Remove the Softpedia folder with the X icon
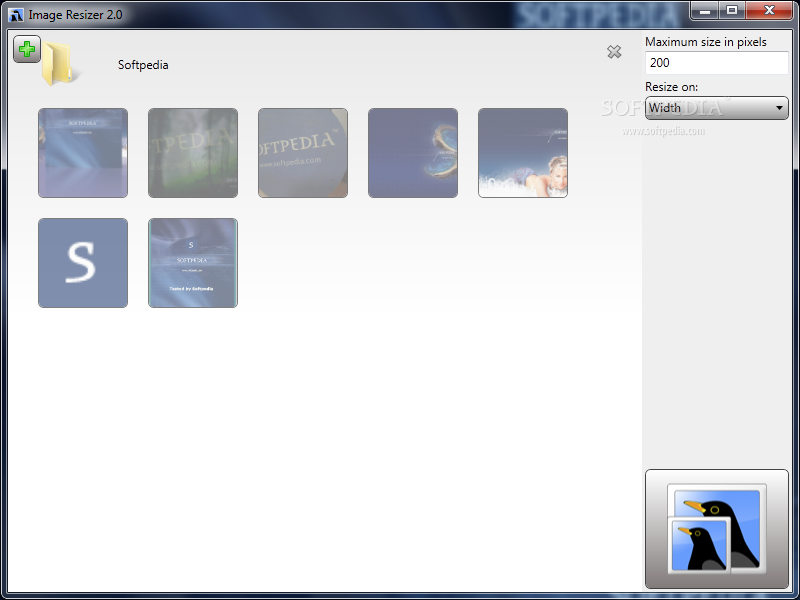 point(614,52)
